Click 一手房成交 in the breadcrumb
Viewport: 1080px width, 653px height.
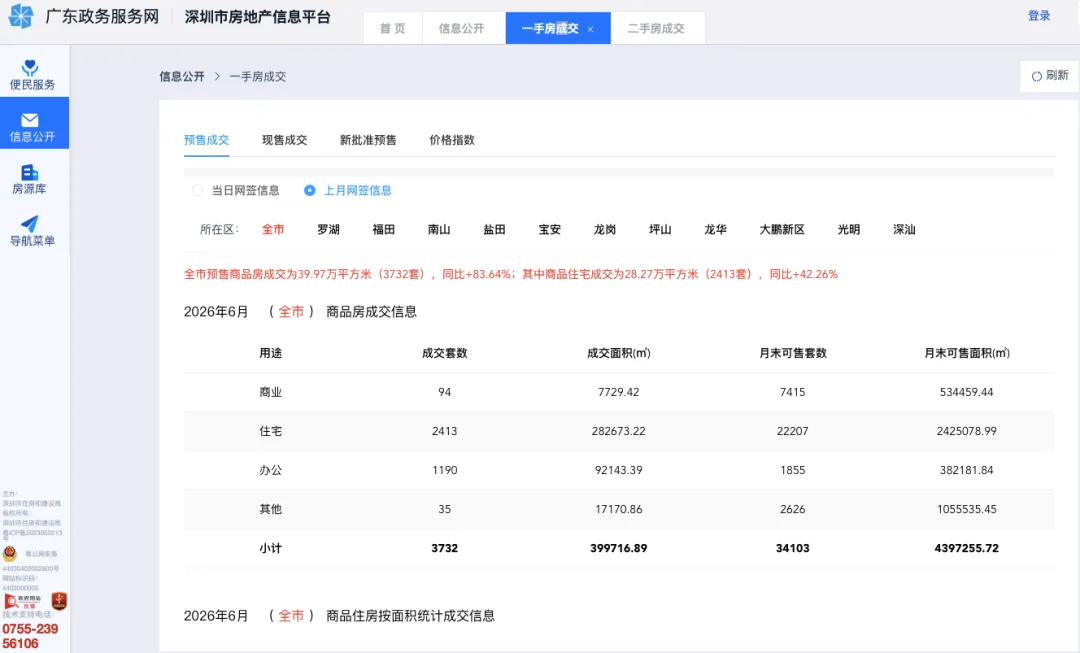pyautogui.click(x=258, y=76)
